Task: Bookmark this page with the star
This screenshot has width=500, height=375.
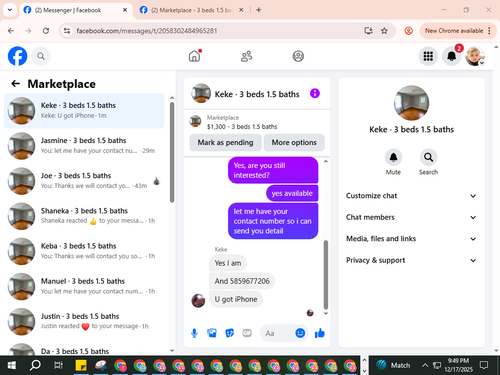Action: pyautogui.click(x=384, y=31)
